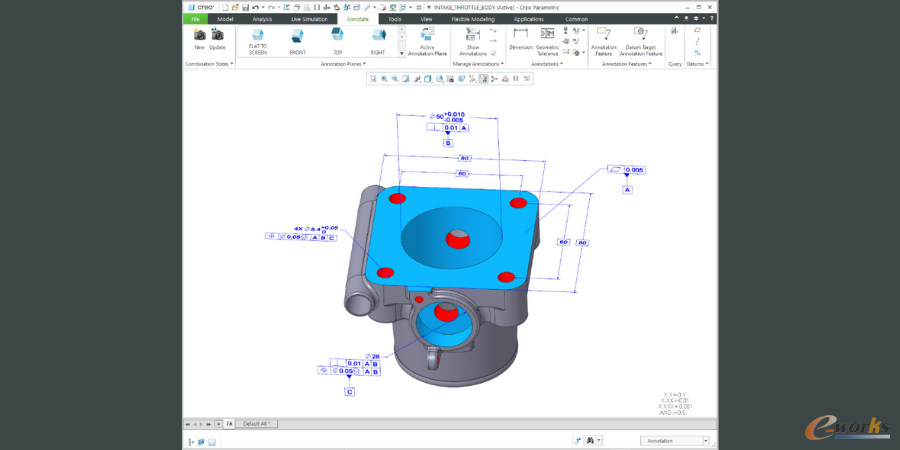Show the model tree in status bar
The width and height of the screenshot is (900, 450).
click(191, 442)
